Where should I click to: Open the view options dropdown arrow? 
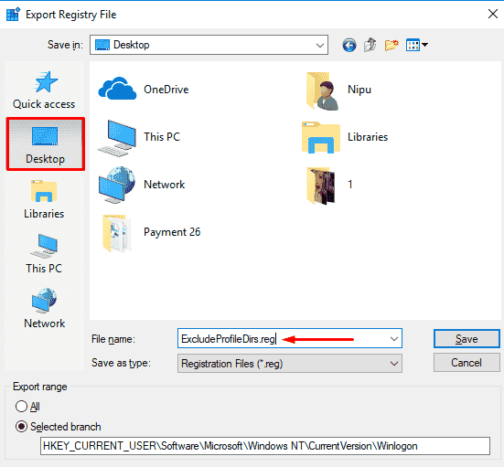point(425,45)
